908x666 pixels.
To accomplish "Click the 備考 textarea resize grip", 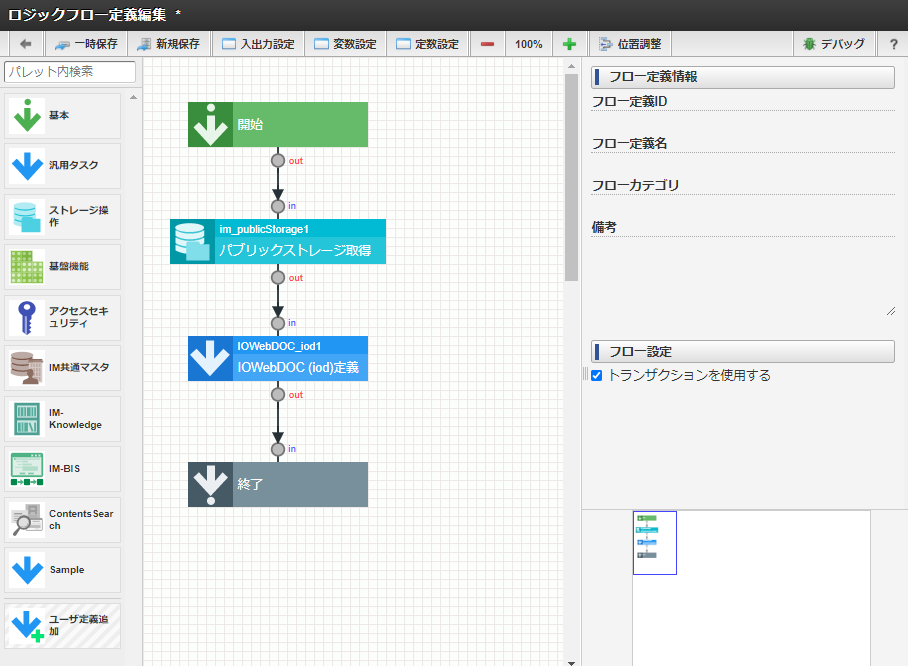I will tap(891, 312).
